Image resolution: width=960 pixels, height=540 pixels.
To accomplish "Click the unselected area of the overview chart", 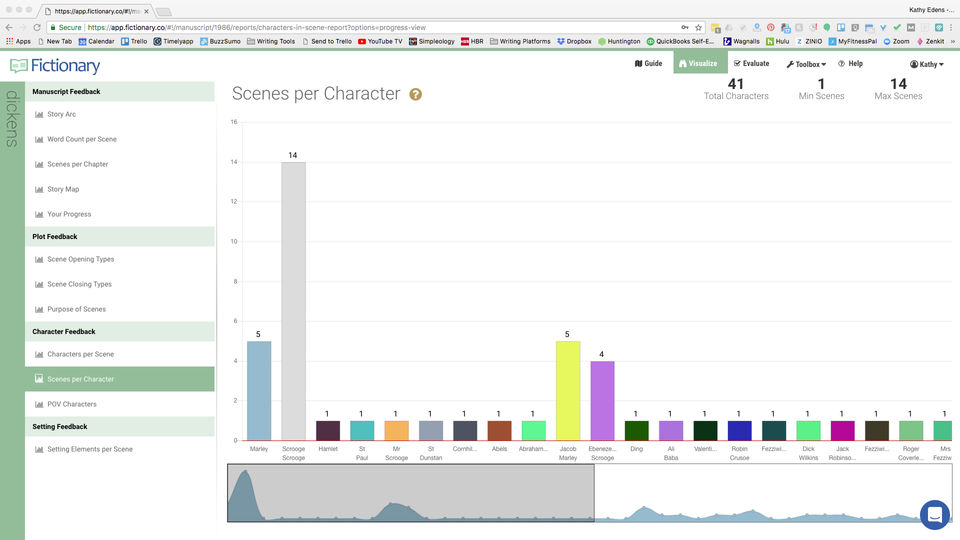I will coord(773,493).
